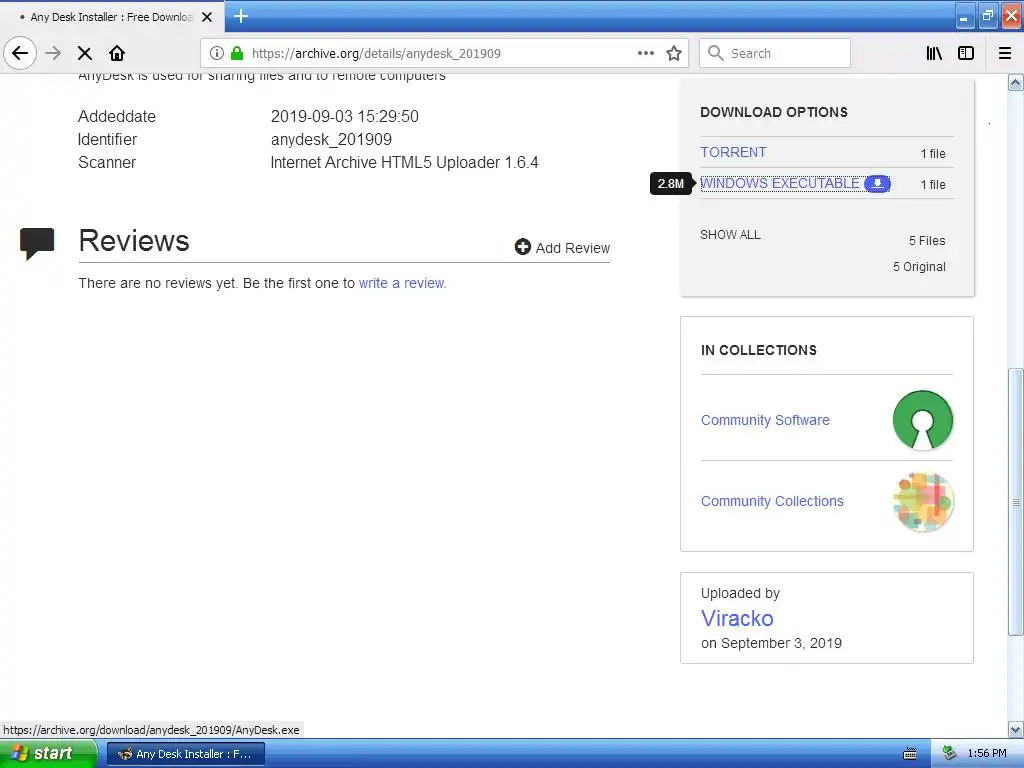Viewport: 1024px width, 768px height.
Task: Click the Identifier label
Action: coord(108,139)
